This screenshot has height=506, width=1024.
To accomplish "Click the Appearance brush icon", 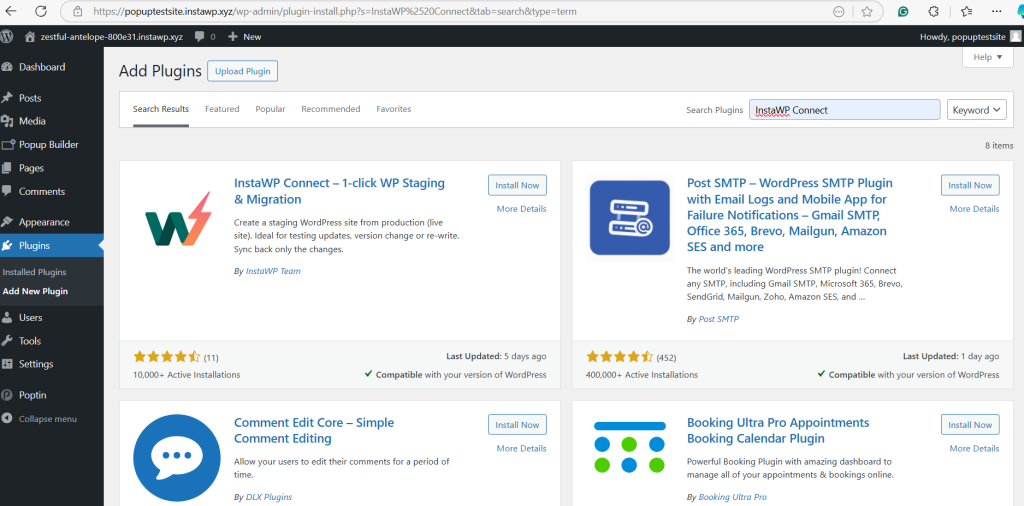I will click(x=8, y=222).
